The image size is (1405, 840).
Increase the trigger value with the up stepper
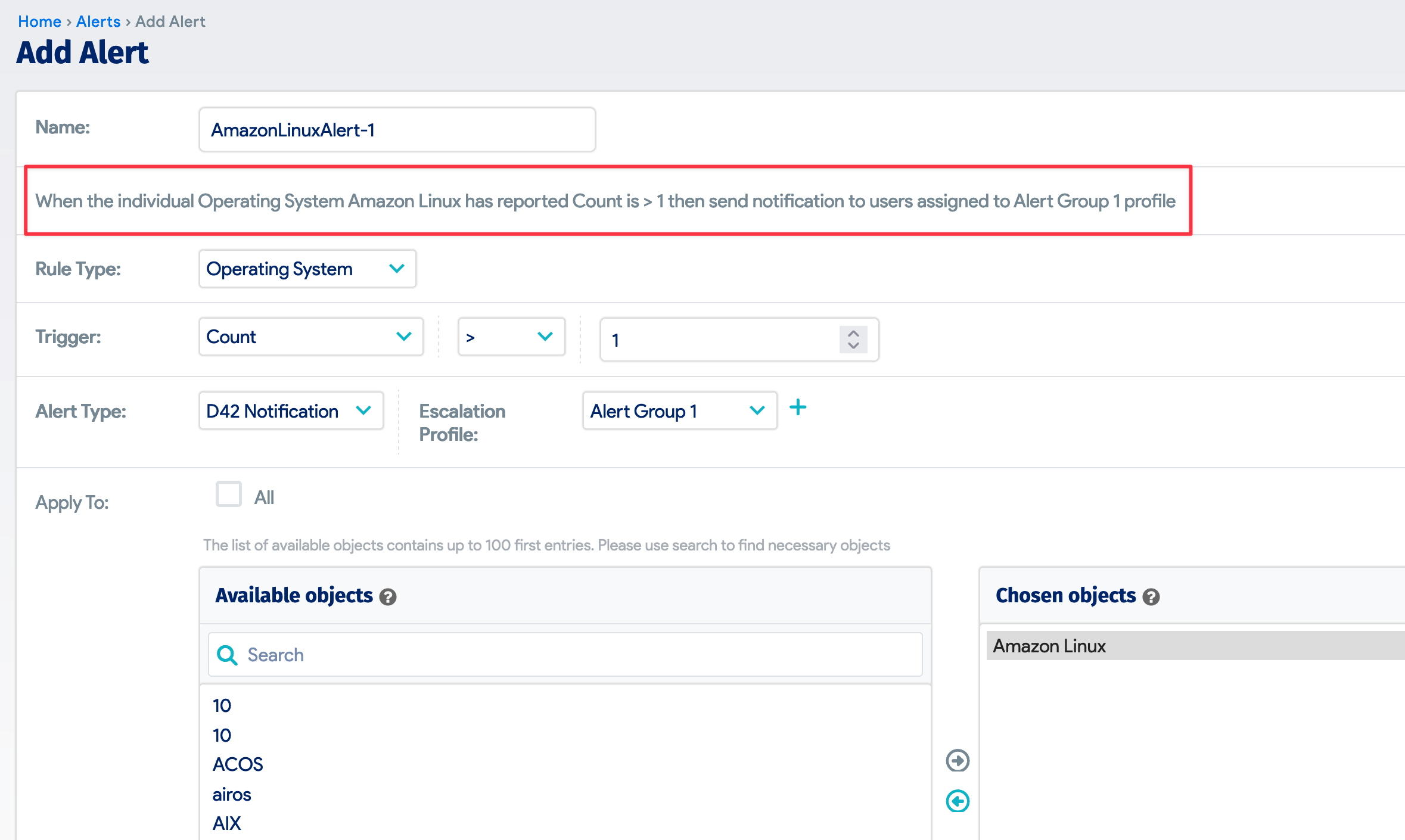(853, 334)
